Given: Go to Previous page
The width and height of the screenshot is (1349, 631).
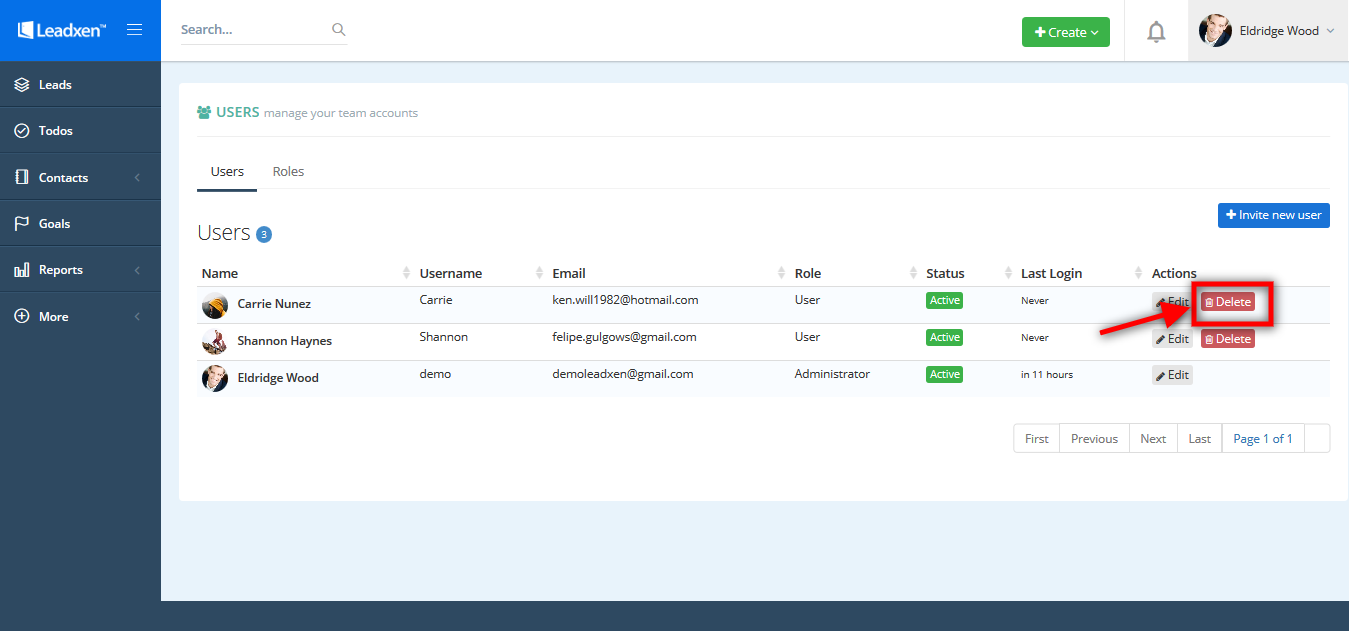Looking at the screenshot, I should pyautogui.click(x=1094, y=439).
